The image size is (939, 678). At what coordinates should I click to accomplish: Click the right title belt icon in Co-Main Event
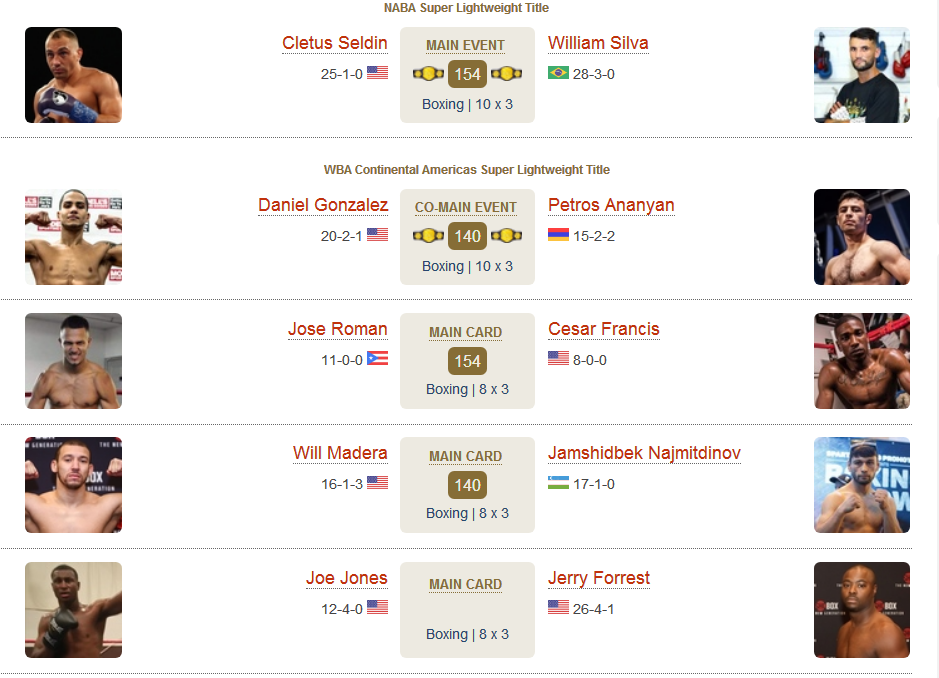point(507,236)
